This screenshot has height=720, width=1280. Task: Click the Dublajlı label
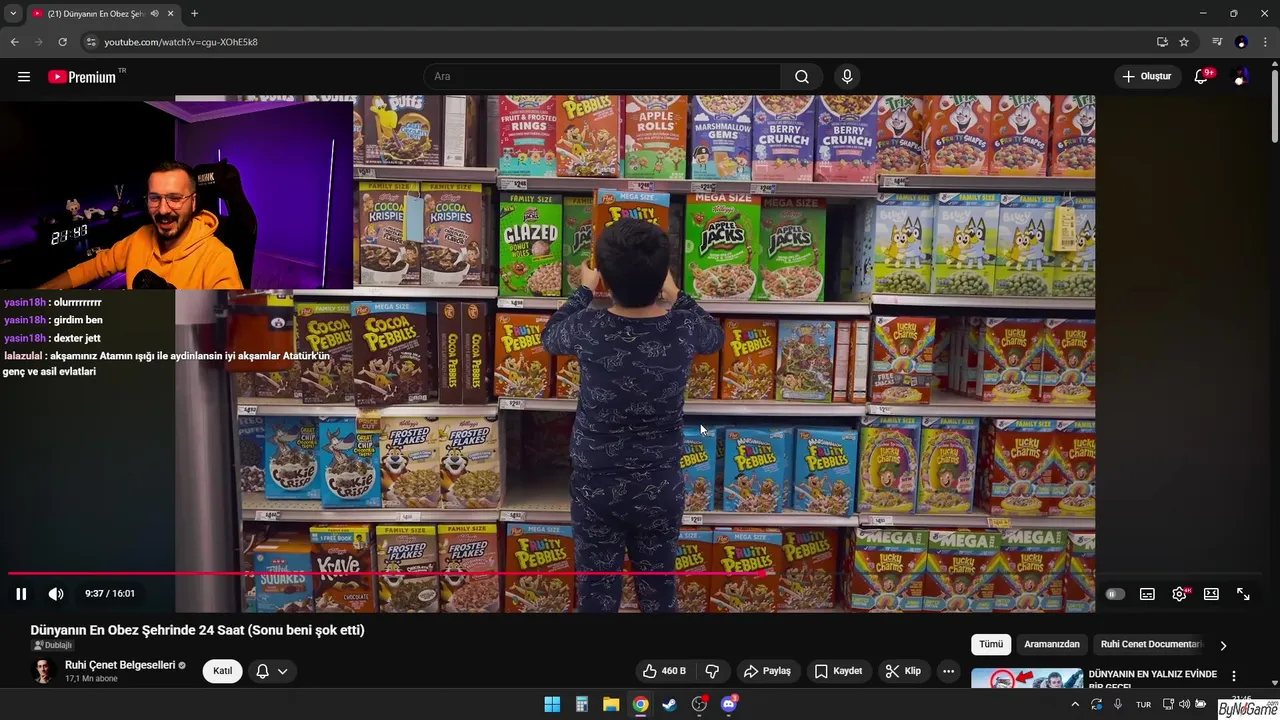tap(52, 646)
